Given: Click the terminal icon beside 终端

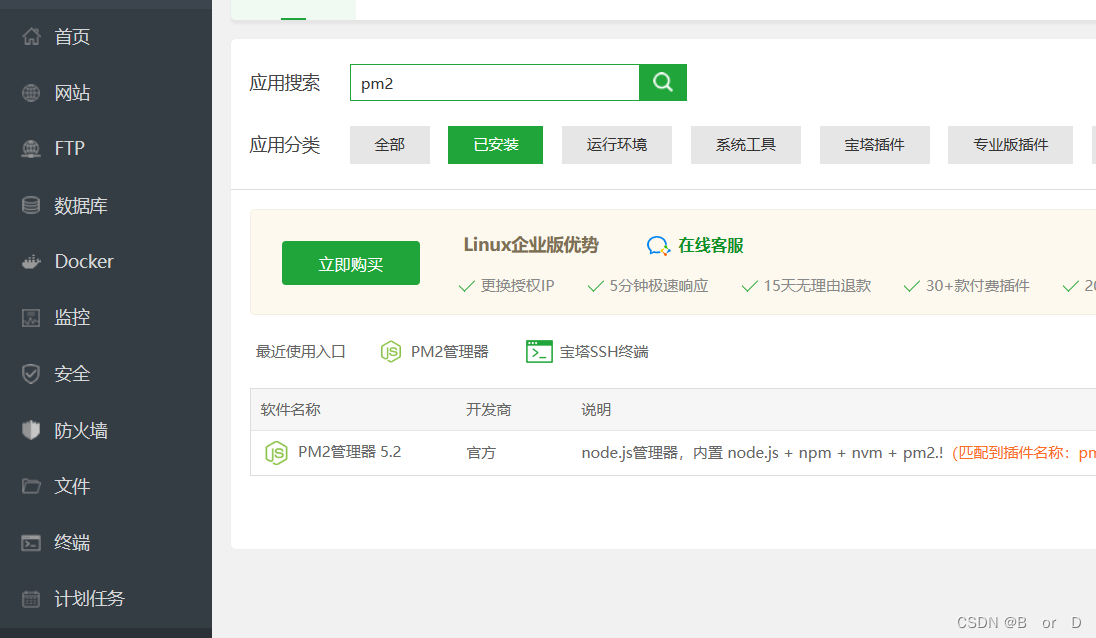Looking at the screenshot, I should (x=31, y=542).
